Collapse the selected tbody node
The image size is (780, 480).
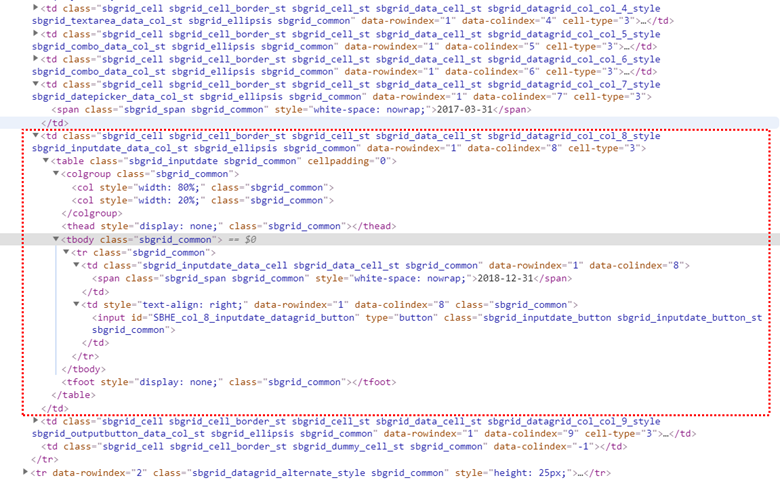click(x=56, y=239)
